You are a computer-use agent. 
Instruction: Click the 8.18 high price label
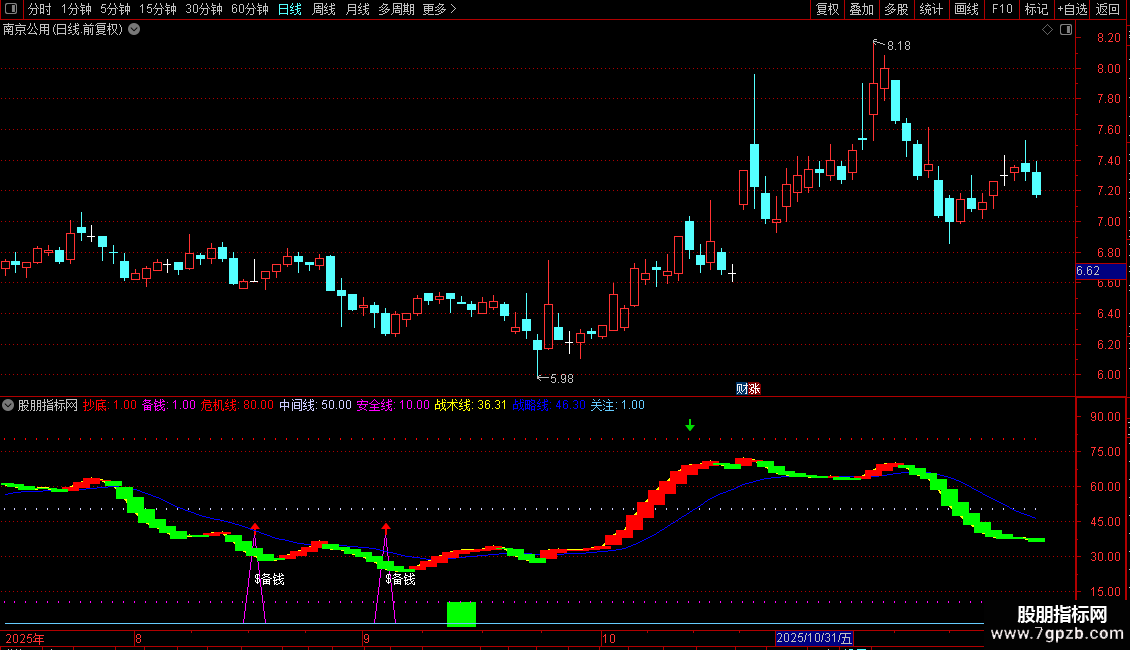(x=899, y=46)
